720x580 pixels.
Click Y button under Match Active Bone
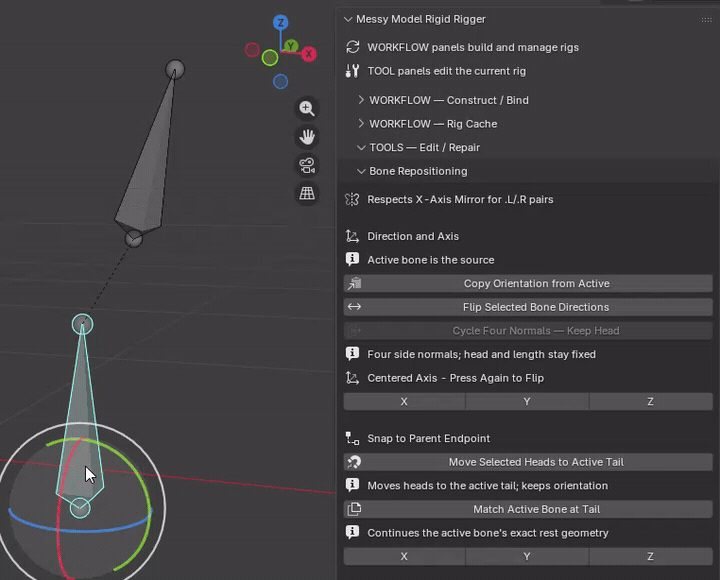tap(527, 556)
